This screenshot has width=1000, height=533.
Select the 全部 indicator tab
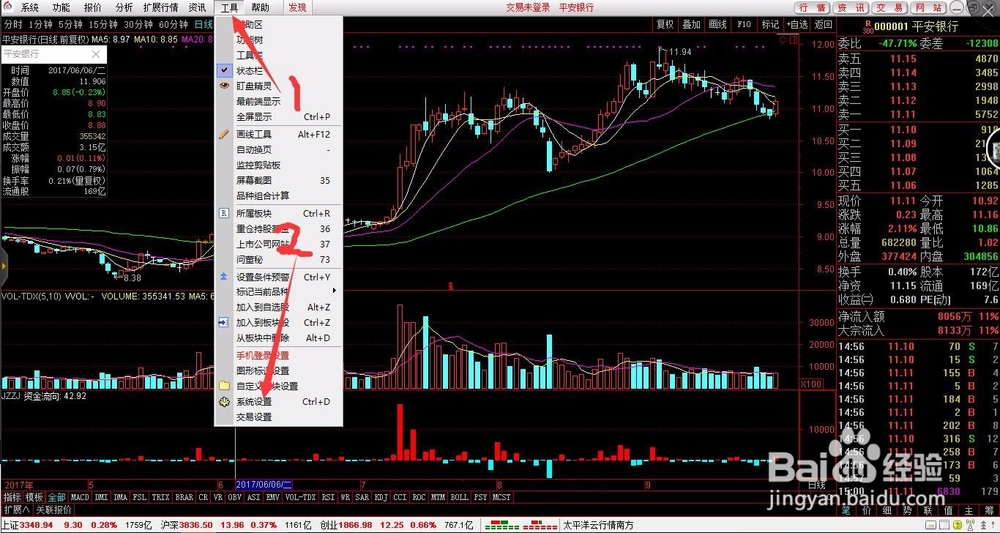(x=57, y=497)
